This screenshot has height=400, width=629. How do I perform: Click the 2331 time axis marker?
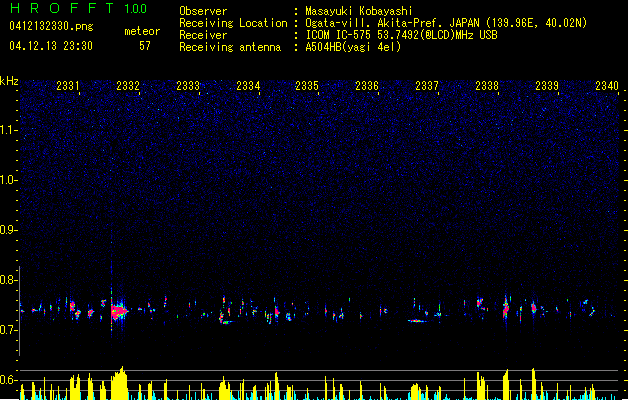(68, 86)
